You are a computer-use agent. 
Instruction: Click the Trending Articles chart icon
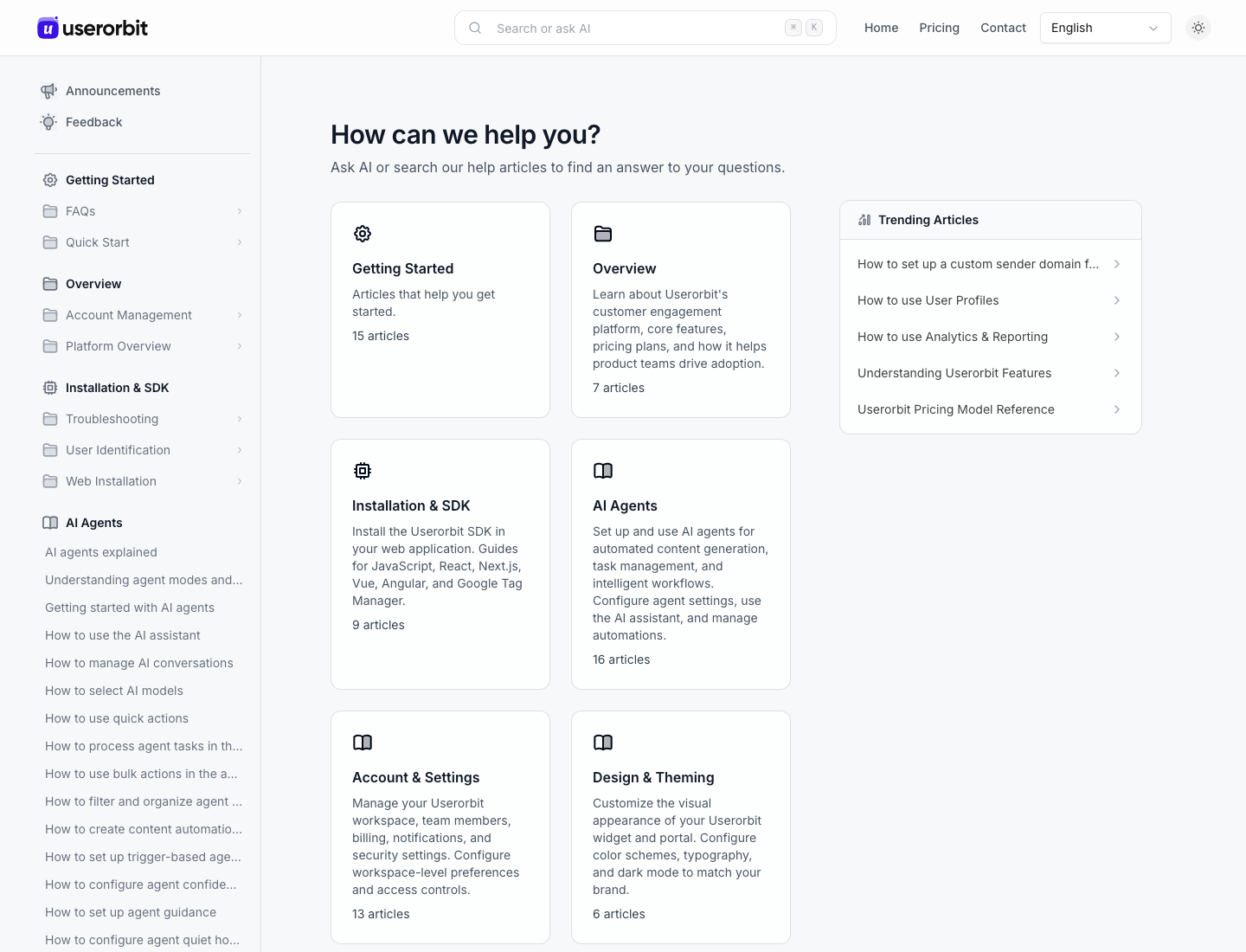(864, 220)
